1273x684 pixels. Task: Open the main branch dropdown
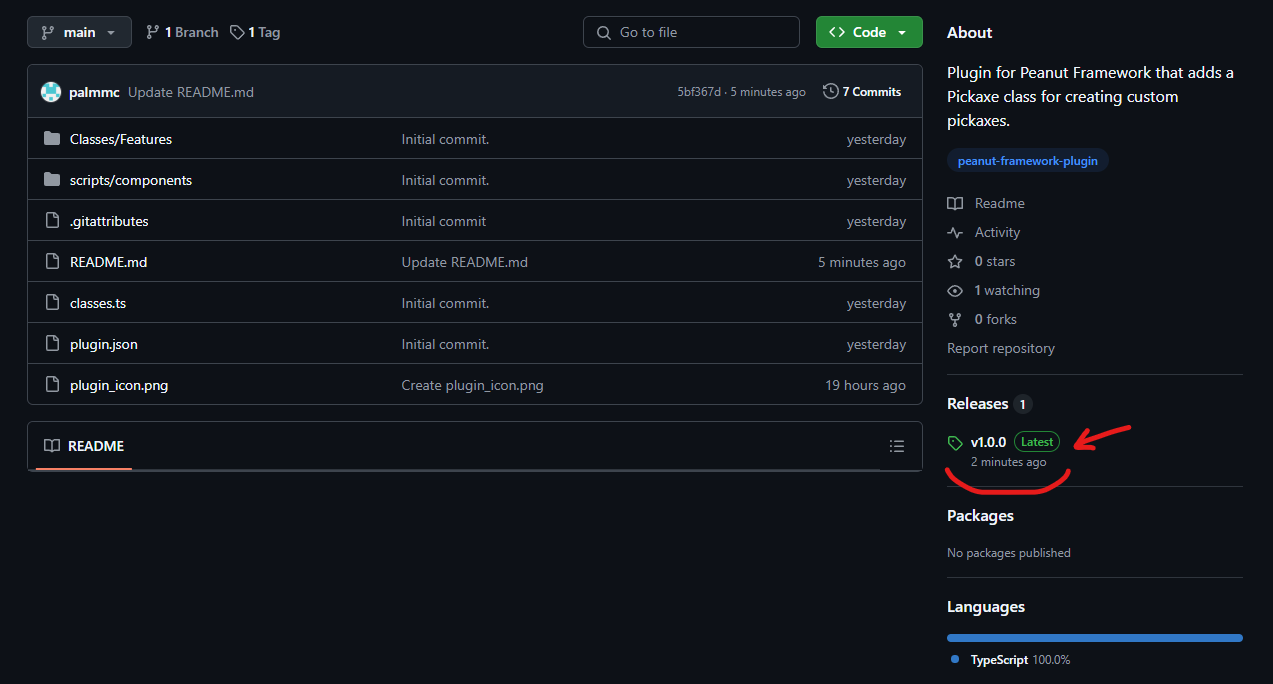point(79,32)
